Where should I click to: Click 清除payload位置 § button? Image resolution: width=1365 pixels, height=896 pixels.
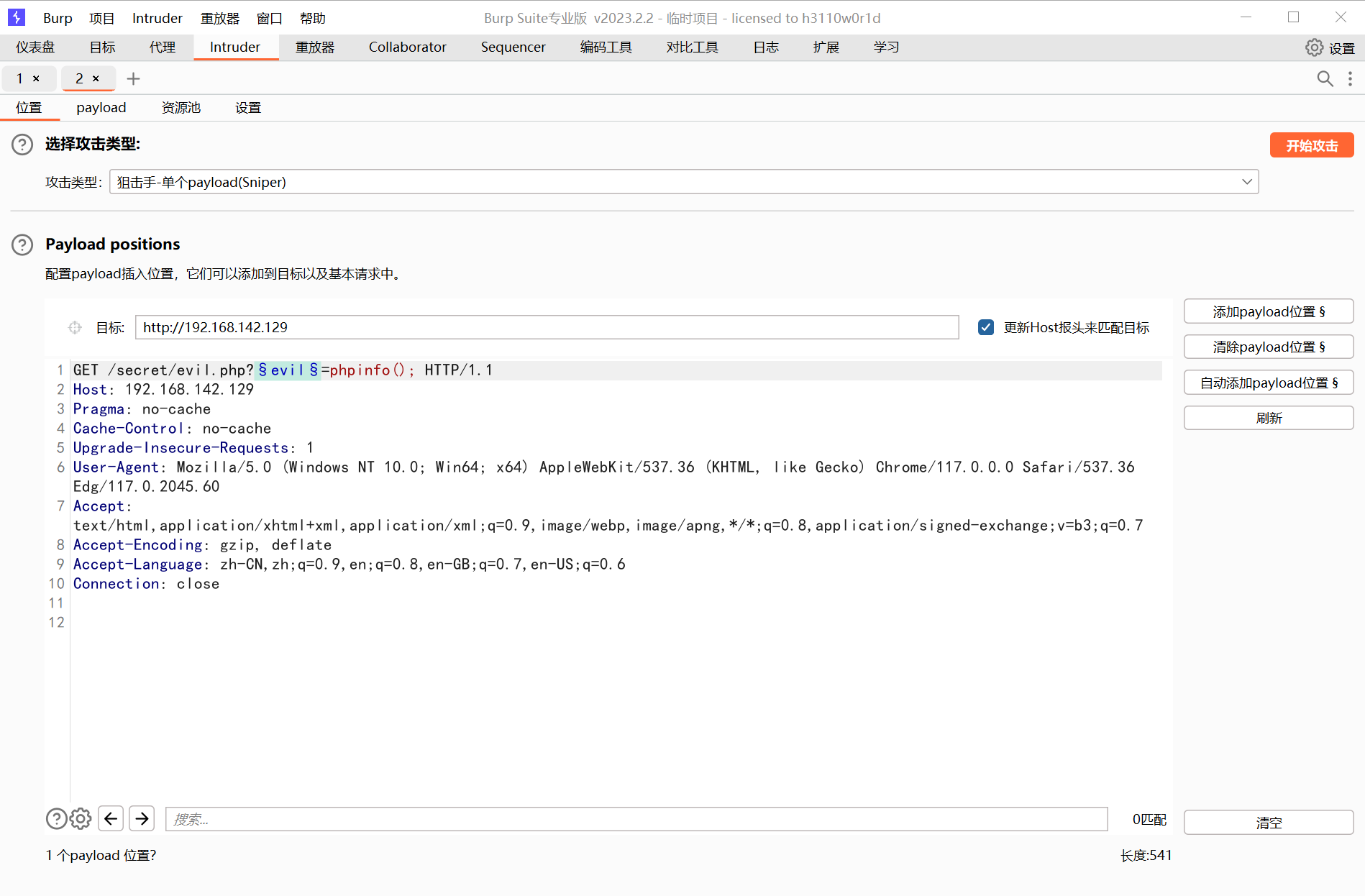point(1269,347)
